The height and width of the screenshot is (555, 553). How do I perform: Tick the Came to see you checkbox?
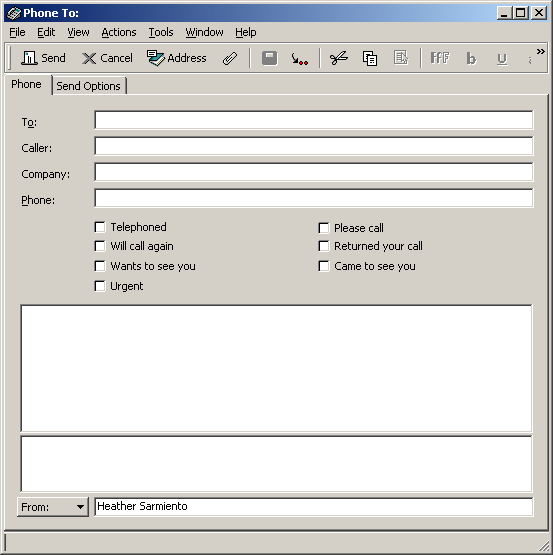pyautogui.click(x=324, y=266)
